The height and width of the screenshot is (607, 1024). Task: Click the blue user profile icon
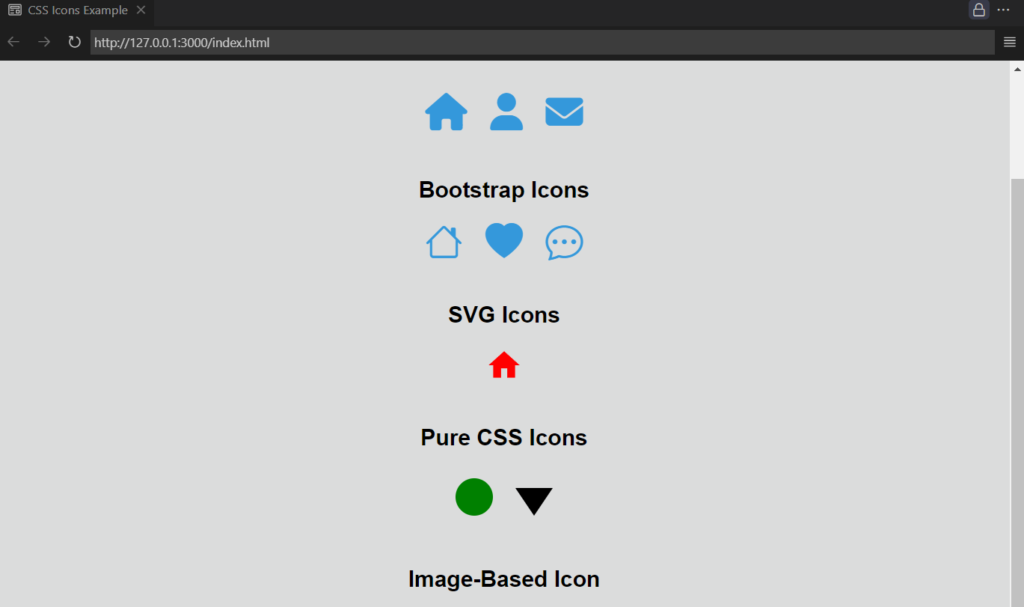(x=506, y=112)
